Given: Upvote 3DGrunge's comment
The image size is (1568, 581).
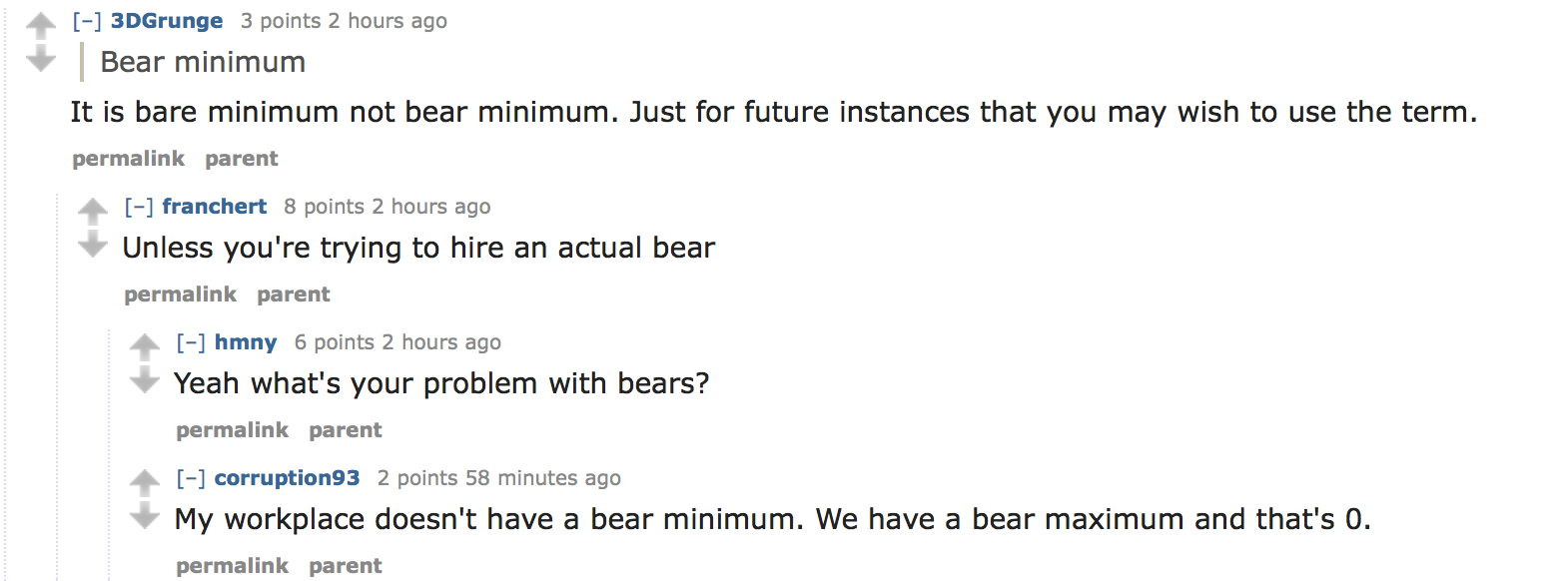Looking at the screenshot, I should 41,25.
